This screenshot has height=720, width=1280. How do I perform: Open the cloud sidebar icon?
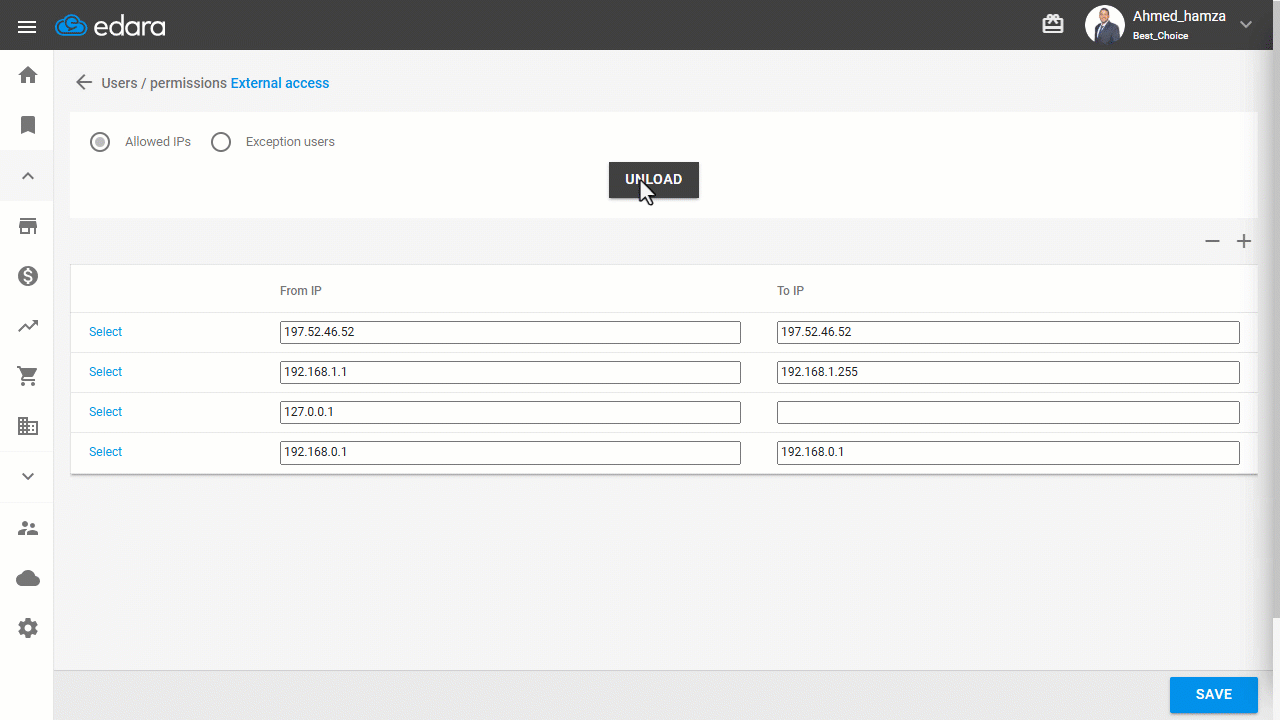coord(28,578)
